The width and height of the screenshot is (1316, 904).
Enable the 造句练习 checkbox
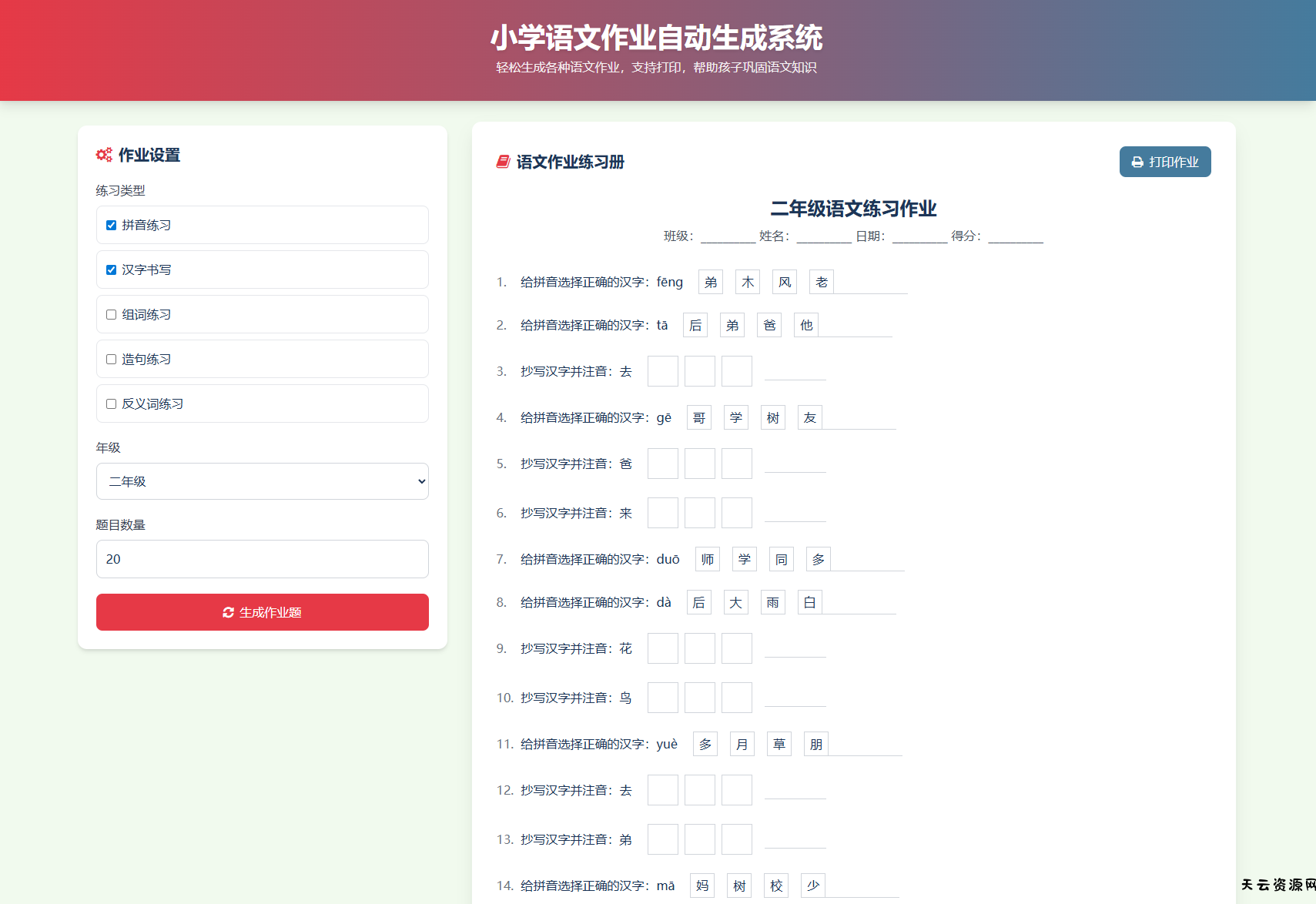coord(112,360)
